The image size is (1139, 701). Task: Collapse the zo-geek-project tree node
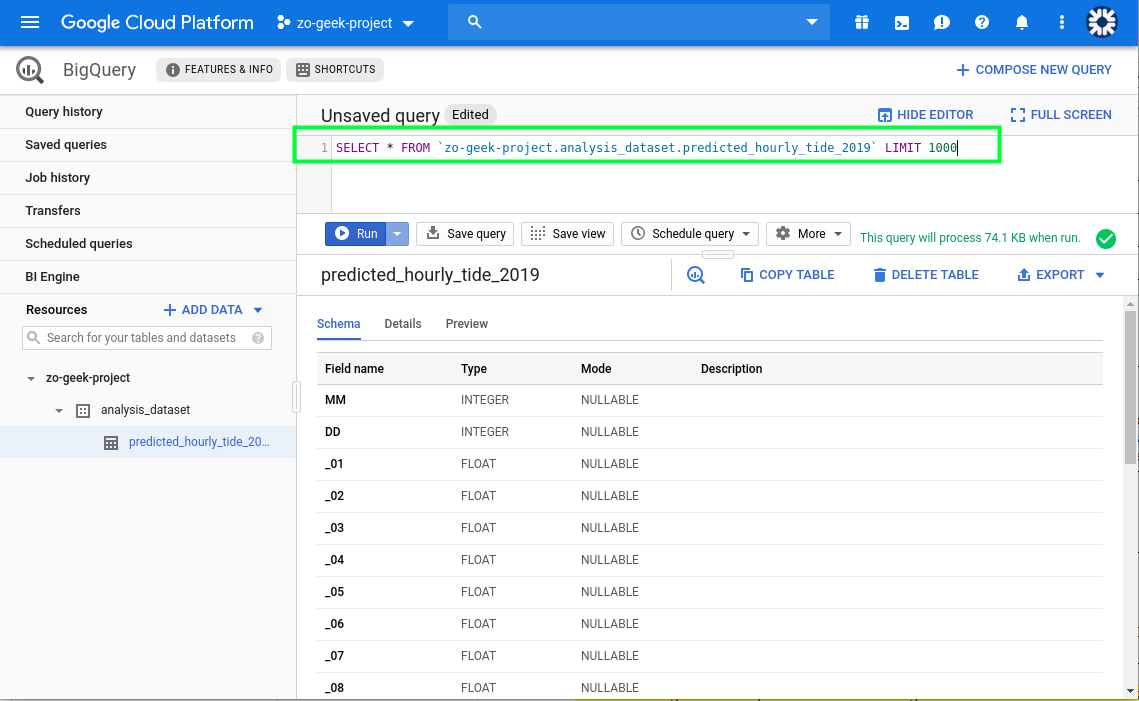pos(30,378)
